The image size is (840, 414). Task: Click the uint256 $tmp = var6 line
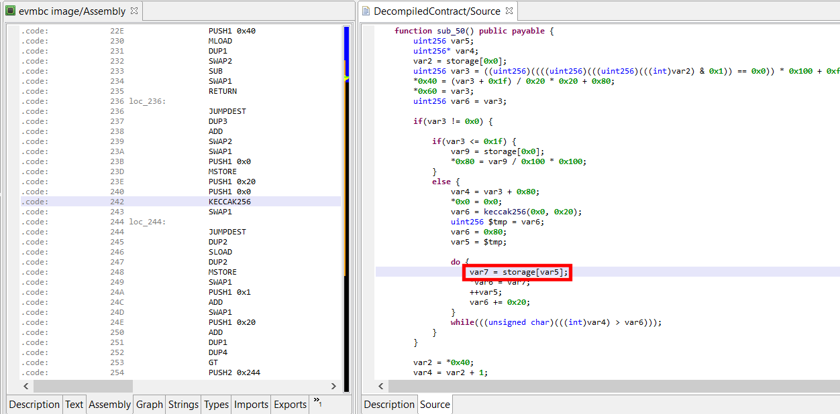[498, 222]
